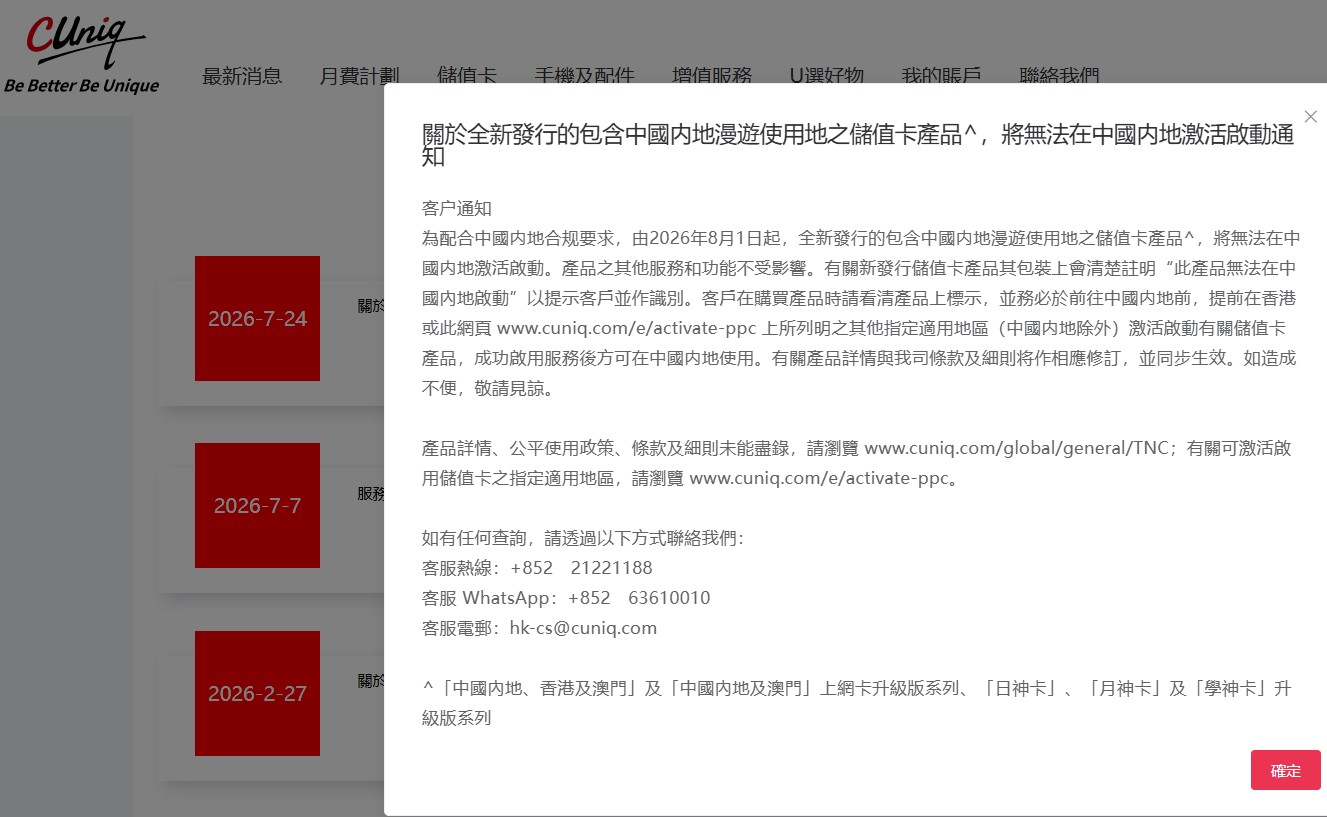Viewport: 1327px width, 817px height.
Task: Click the 如有任何查詢 contact line
Action: coord(583,538)
